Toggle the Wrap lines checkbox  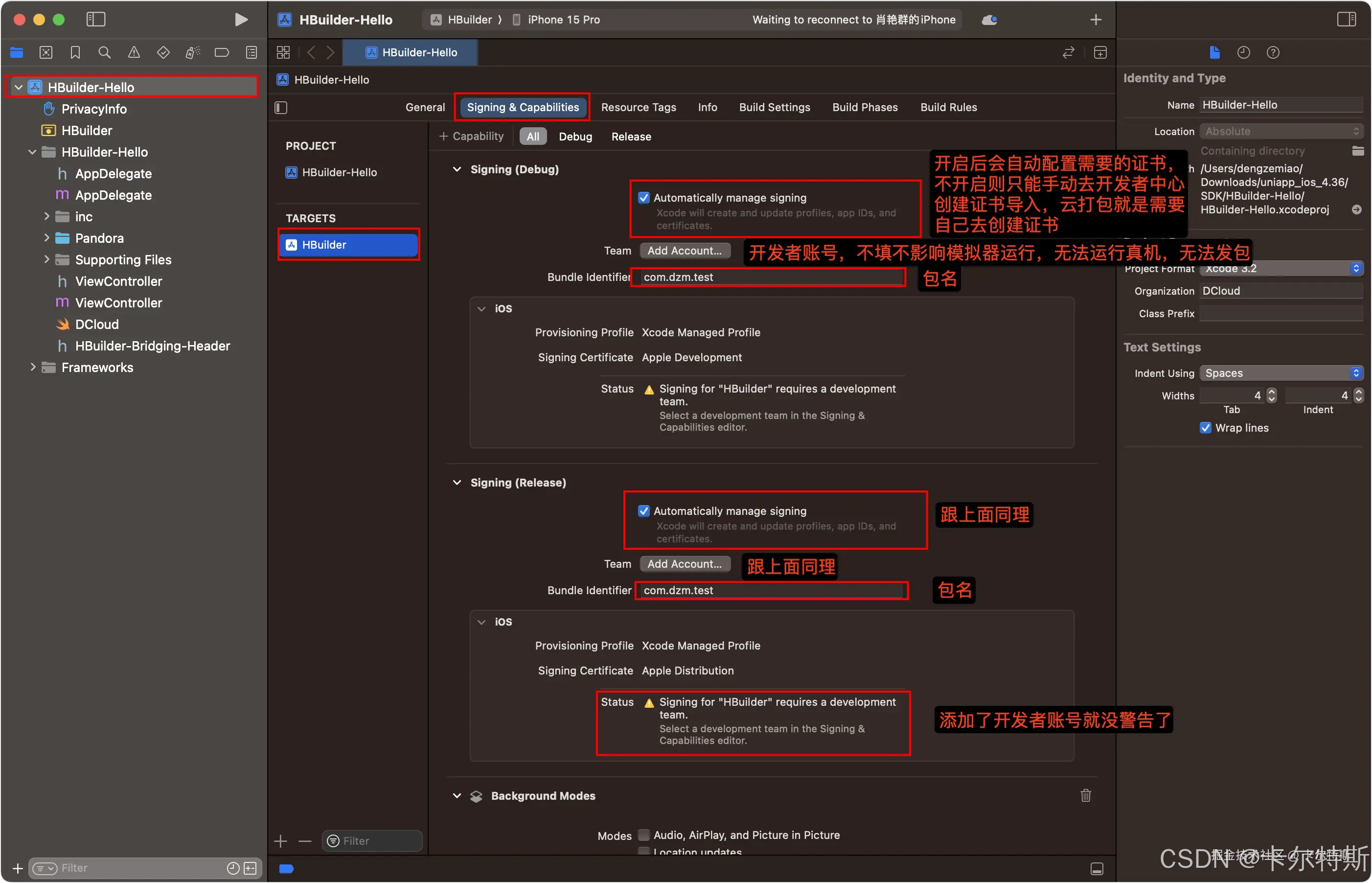(1205, 428)
